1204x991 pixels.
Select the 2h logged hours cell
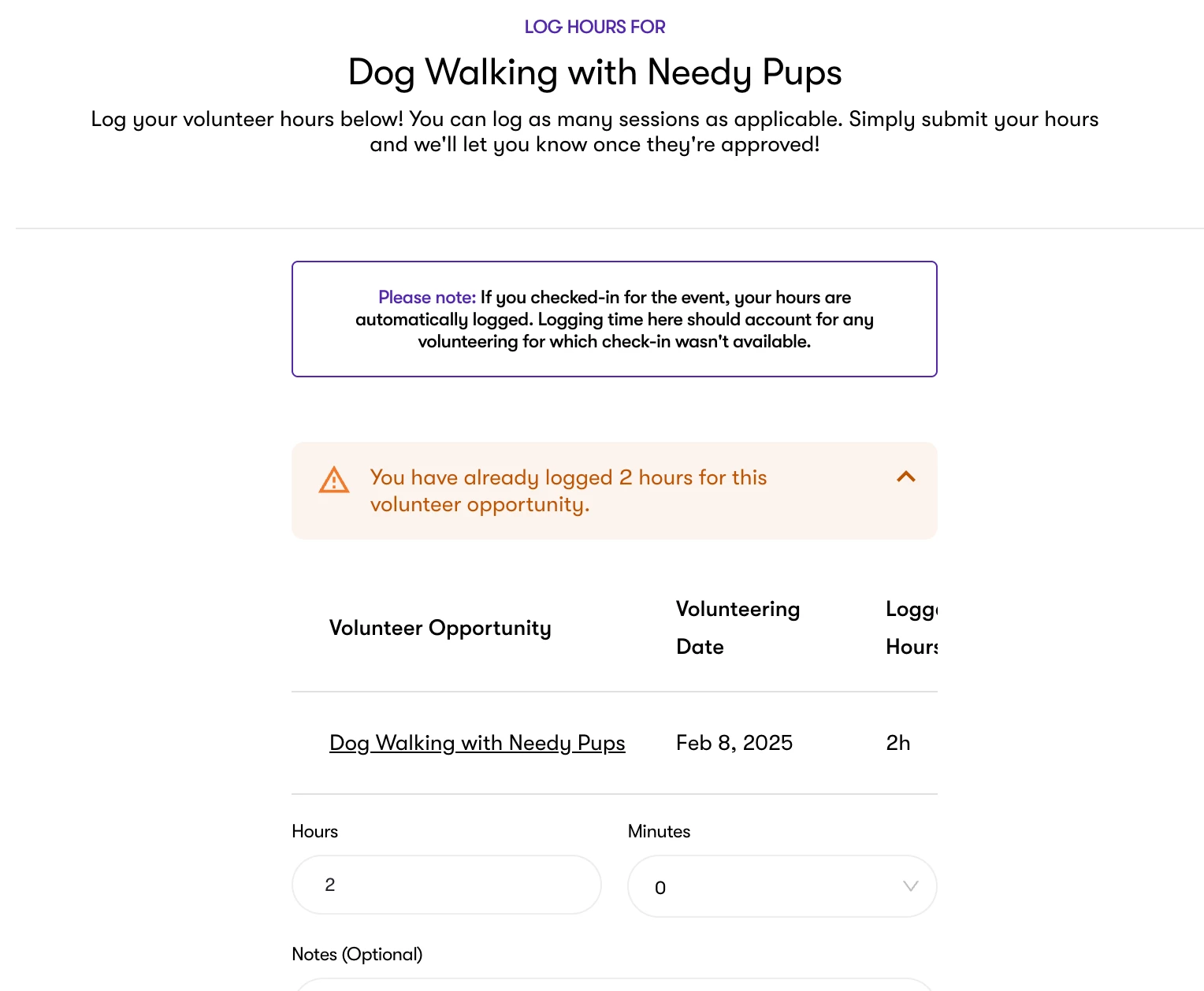pos(898,743)
